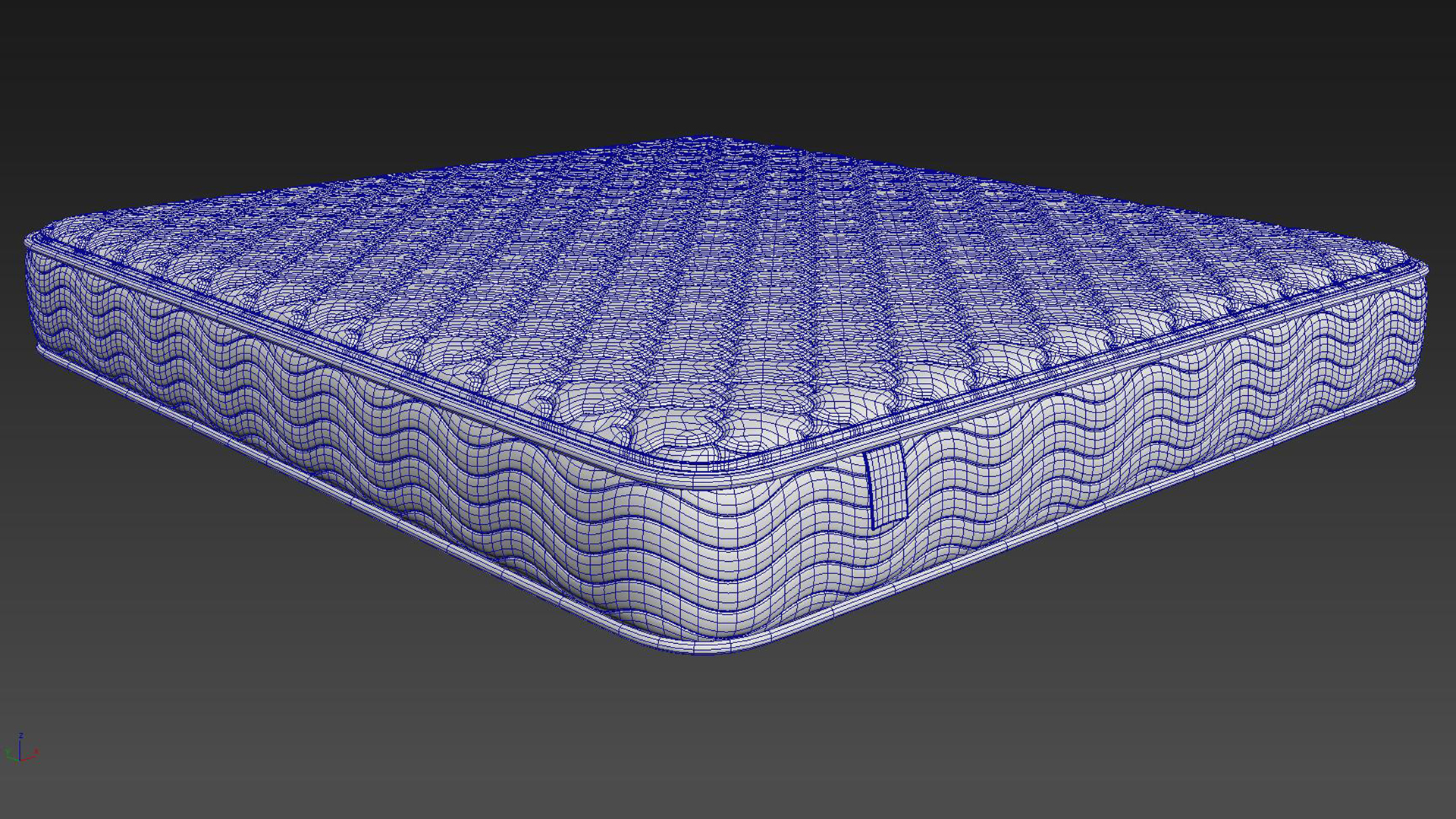Click the world axis tripod origin point
The image size is (1456, 819).
(20, 760)
